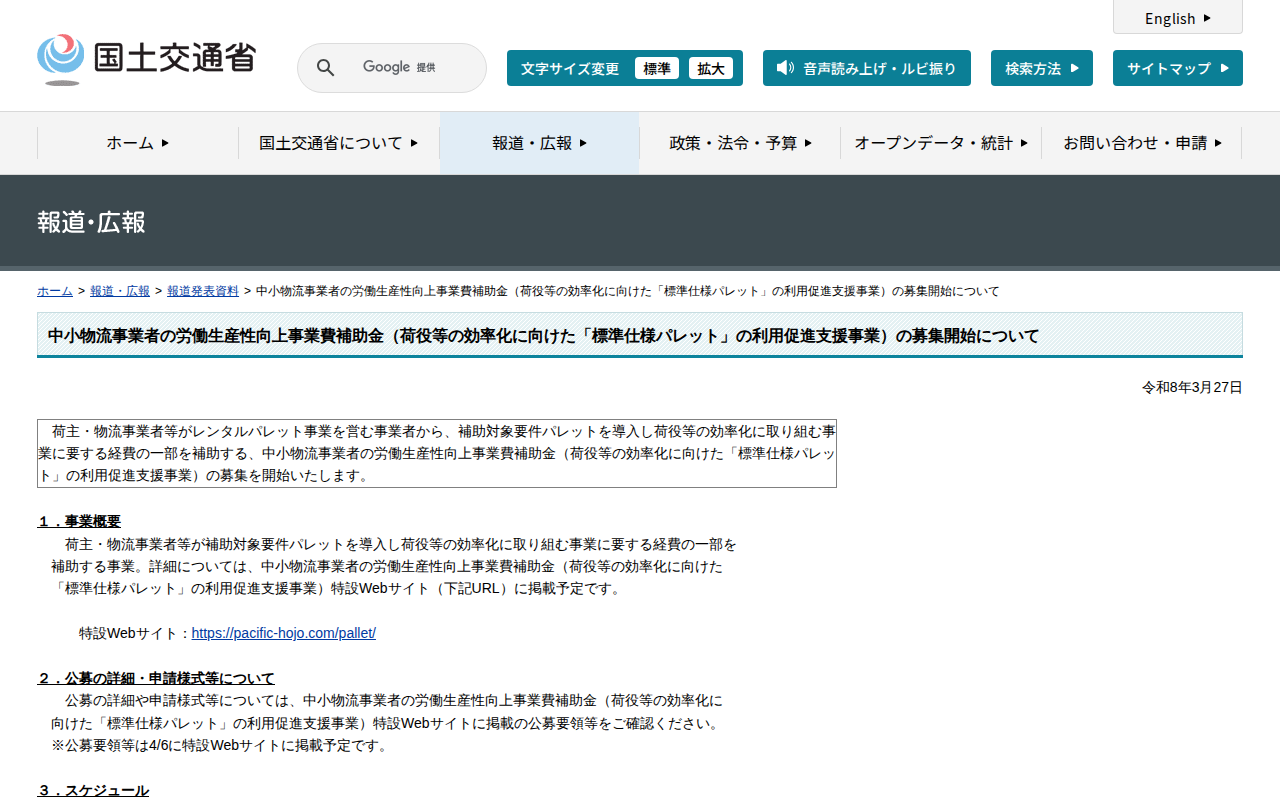Click the 文字サイズ変更 label
This screenshot has height=800, width=1280.
click(570, 68)
